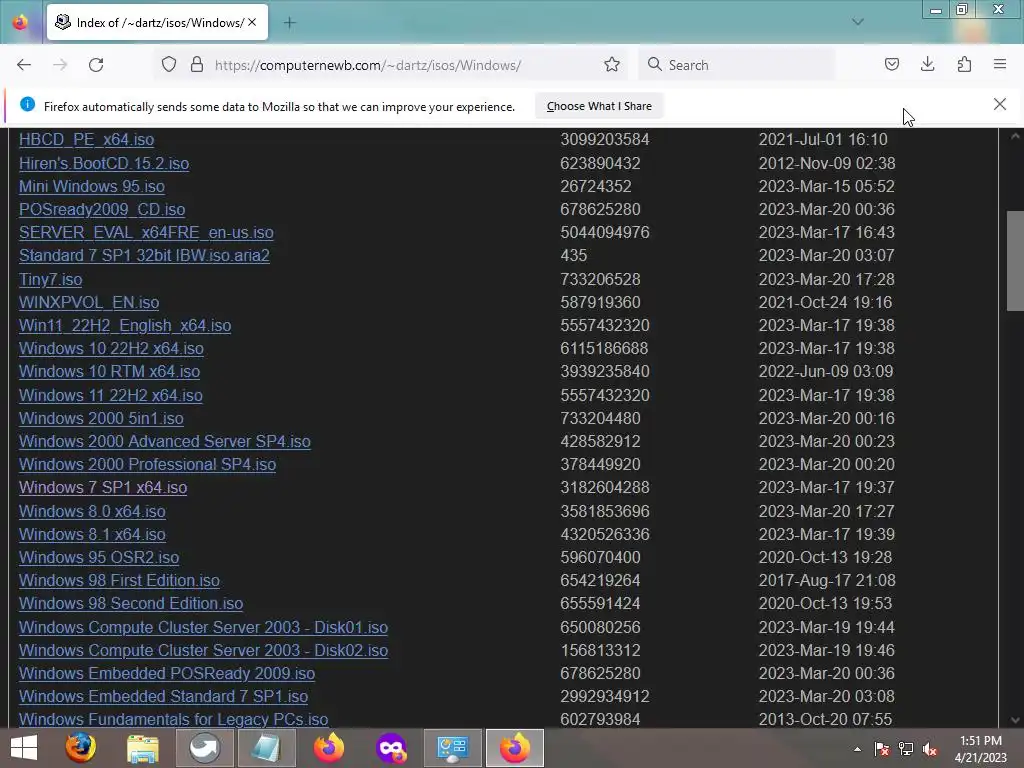Open the Extensions puzzle icon
Screen dimensions: 1024x768
click(964, 65)
